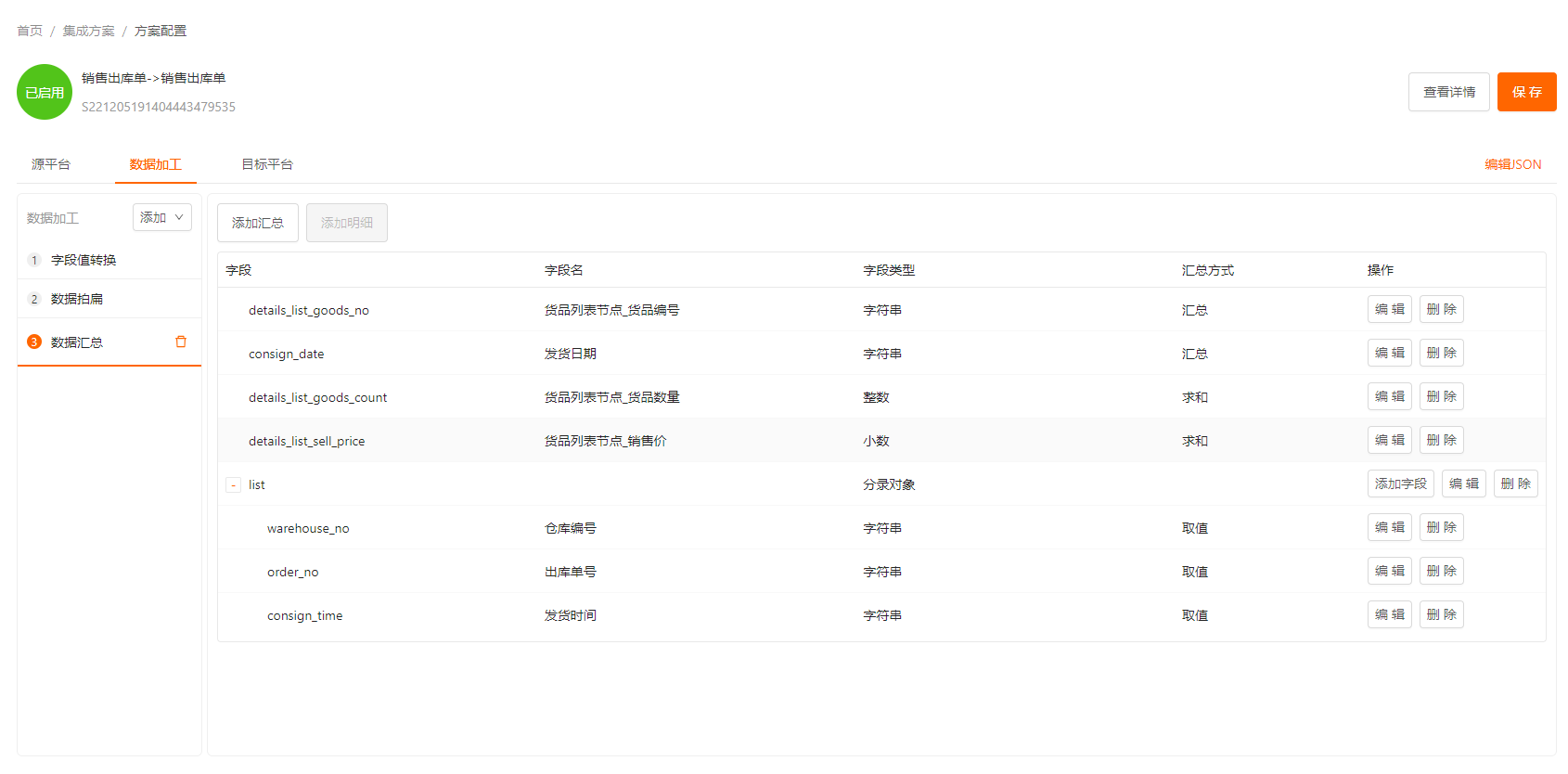Open 查看详情 for this scheme
Viewport: 1568px width, 774px height.
(1448, 92)
